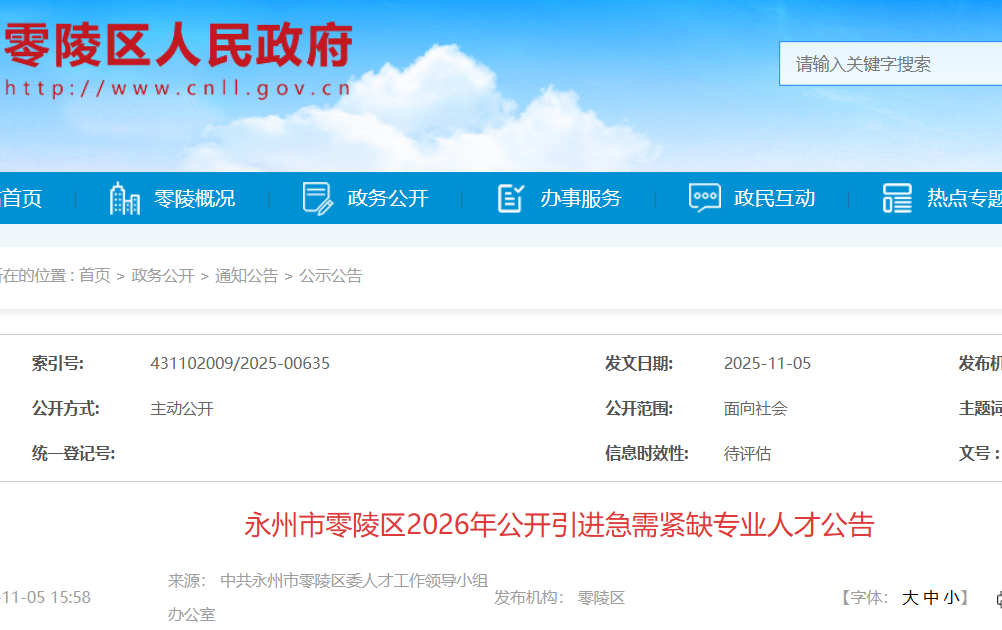Click the chat bubble icon beside 政民互动

(x=704, y=198)
